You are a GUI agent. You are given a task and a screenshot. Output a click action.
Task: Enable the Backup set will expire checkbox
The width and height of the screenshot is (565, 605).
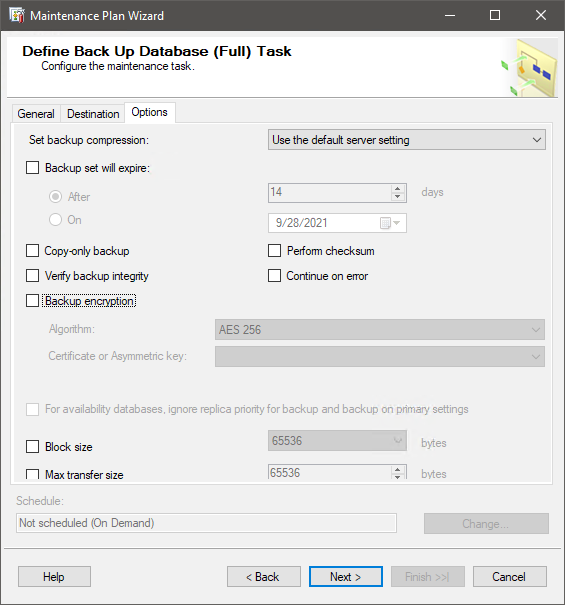32,168
